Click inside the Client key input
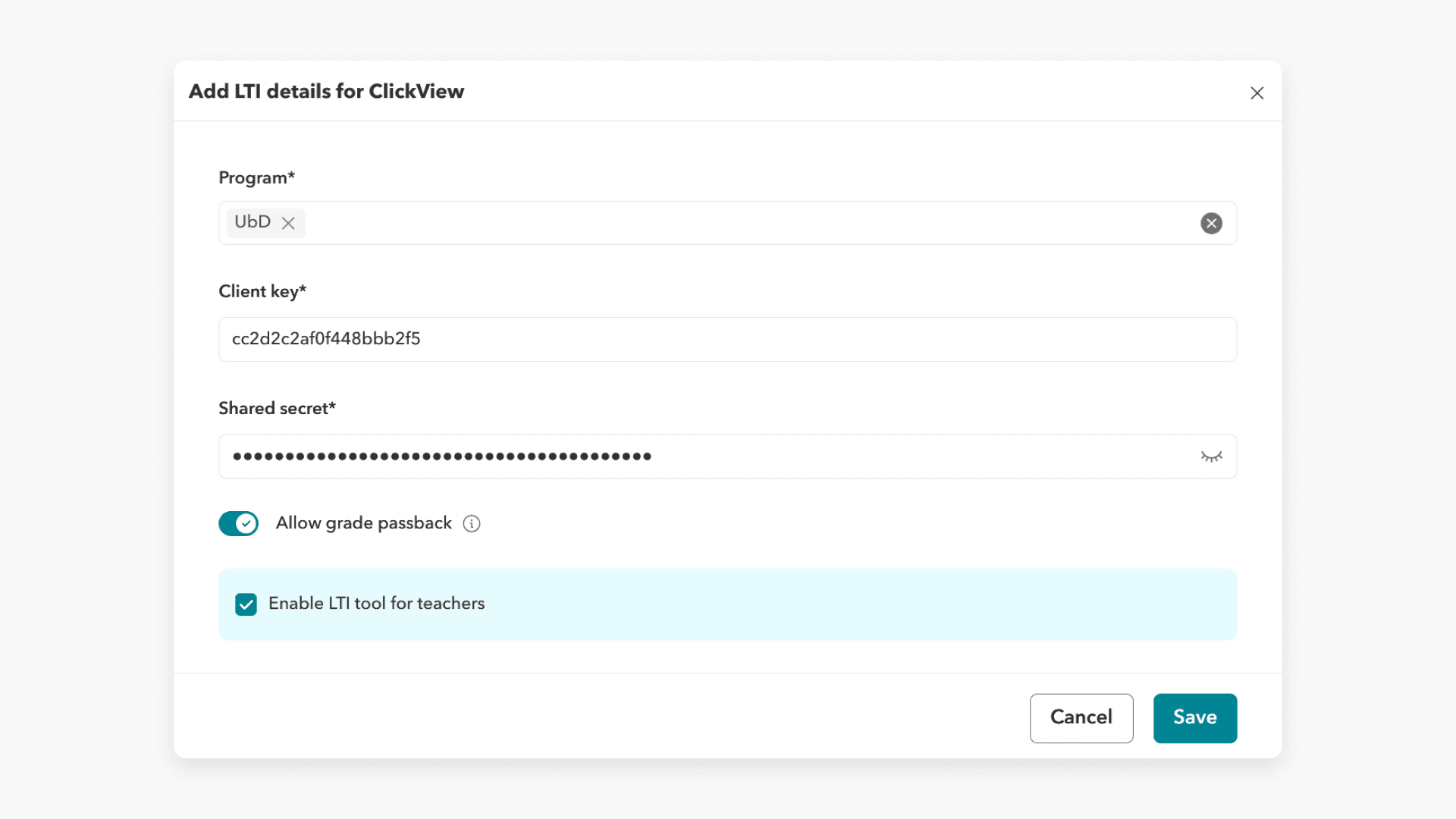Screen dimensions: 1456x819 [x=682, y=339]
